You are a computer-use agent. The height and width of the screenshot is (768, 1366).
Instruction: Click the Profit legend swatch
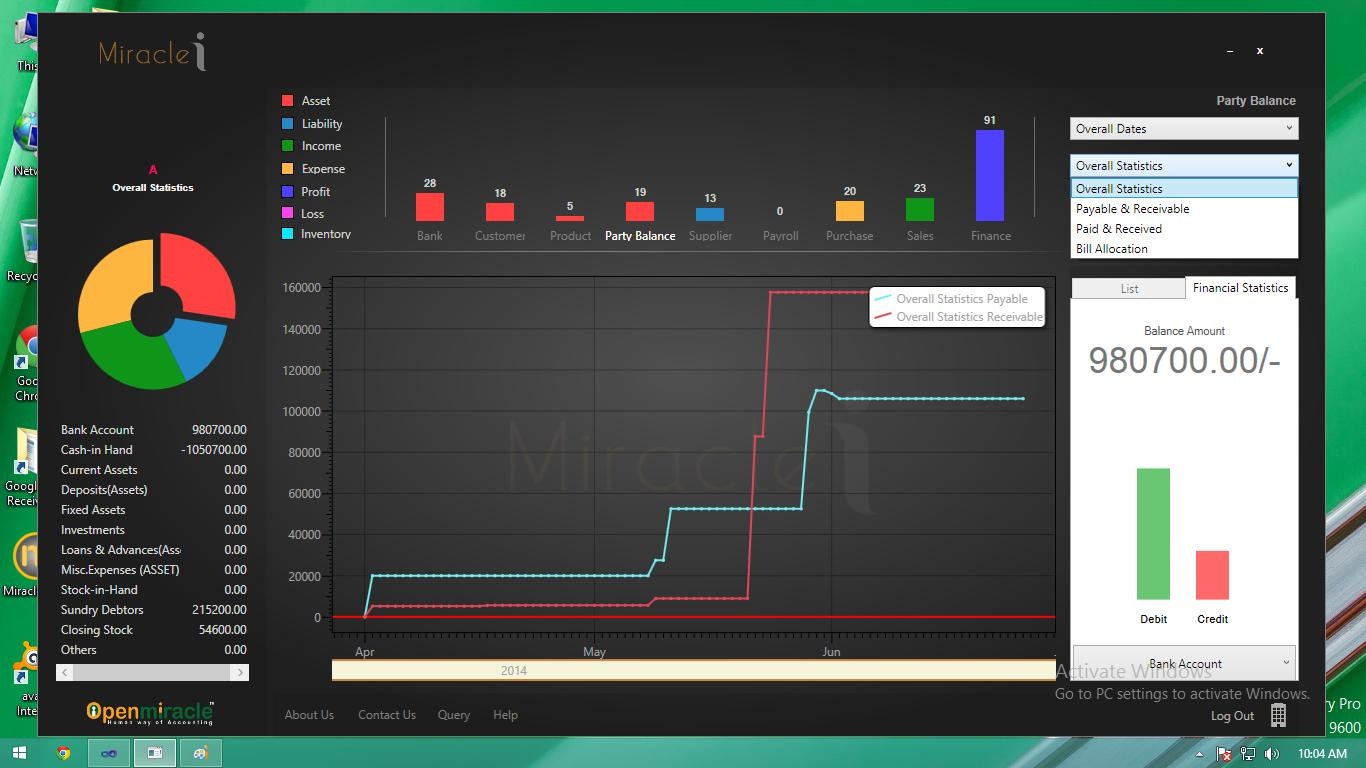pyautogui.click(x=287, y=191)
